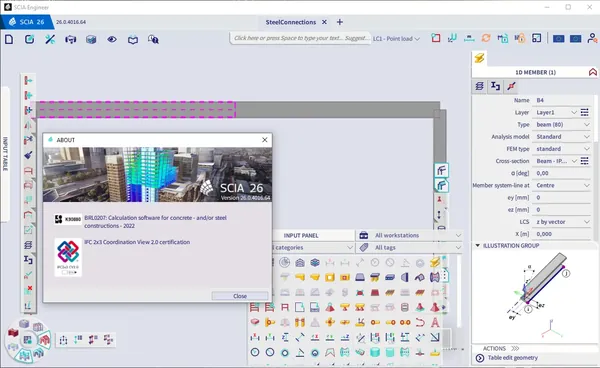Close the About dialog with X
This screenshot has width=600, height=368.
click(x=264, y=140)
